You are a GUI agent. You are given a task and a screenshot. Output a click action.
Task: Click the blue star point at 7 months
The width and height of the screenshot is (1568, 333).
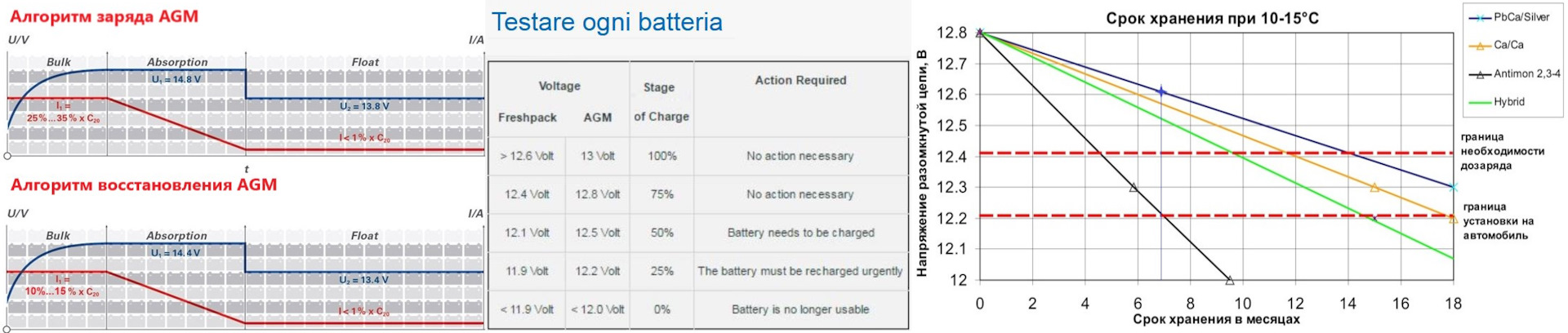coord(1161,92)
